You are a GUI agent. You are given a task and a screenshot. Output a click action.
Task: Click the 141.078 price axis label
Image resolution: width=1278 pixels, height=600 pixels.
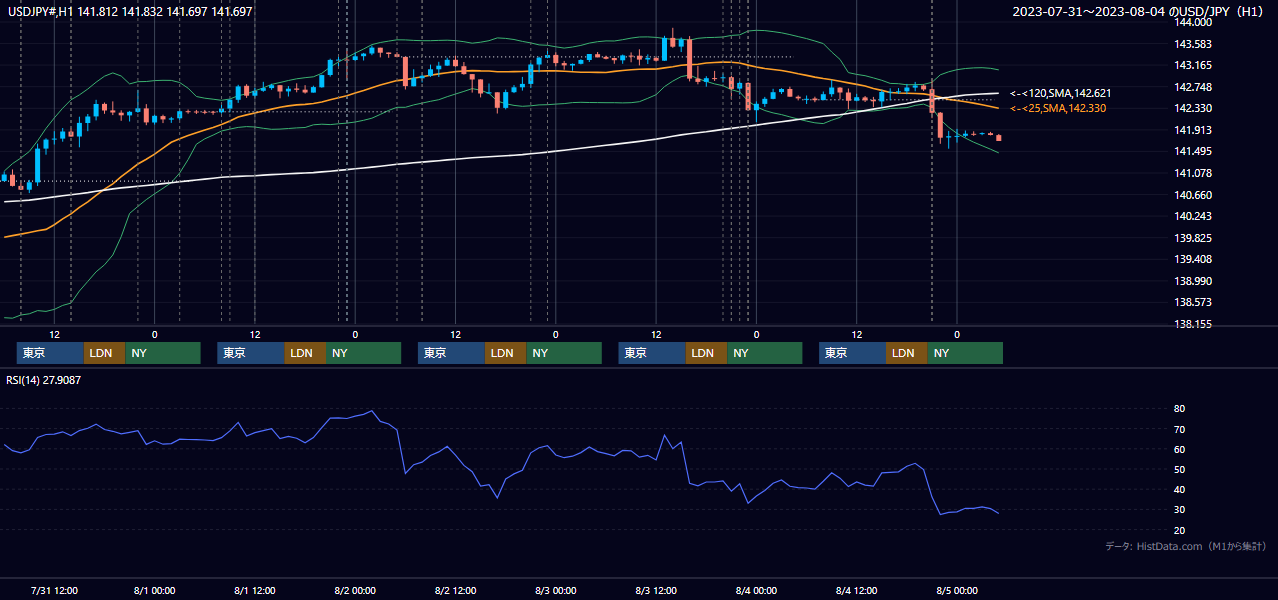[1193, 173]
